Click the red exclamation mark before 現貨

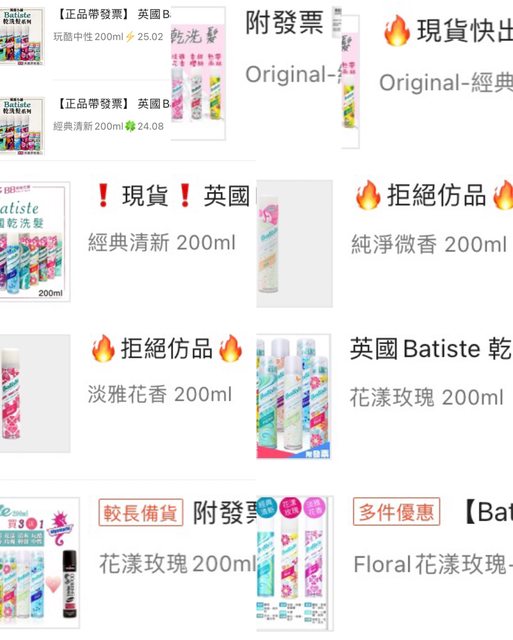(103, 195)
